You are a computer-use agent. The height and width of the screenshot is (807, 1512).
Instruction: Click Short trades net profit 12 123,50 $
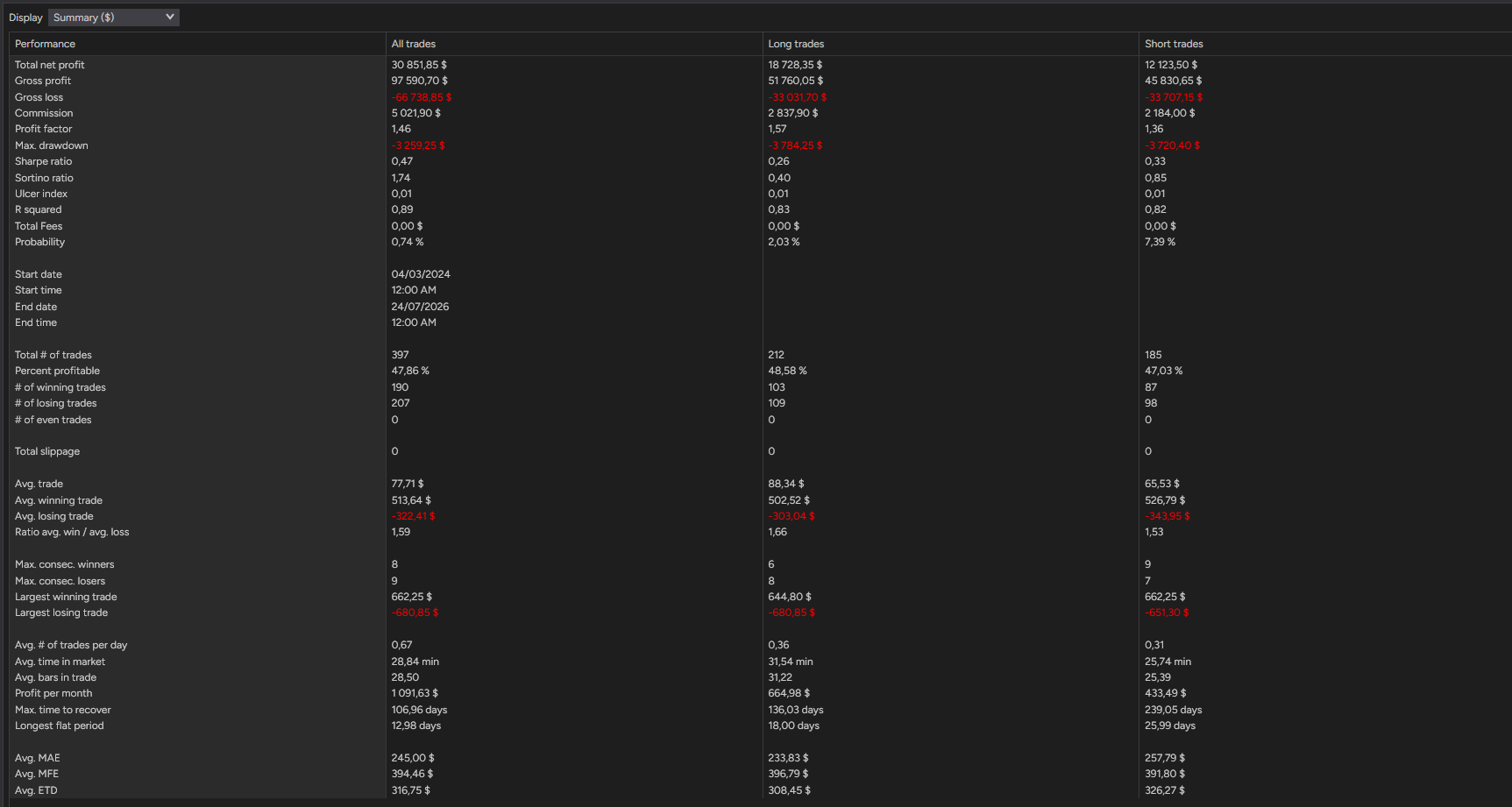(x=1171, y=65)
